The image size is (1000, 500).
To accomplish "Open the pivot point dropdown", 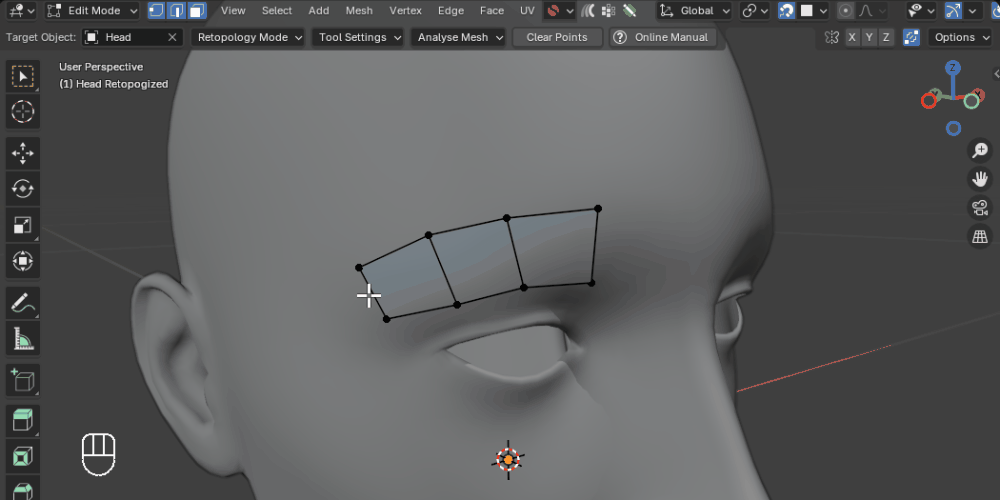I will [754, 10].
